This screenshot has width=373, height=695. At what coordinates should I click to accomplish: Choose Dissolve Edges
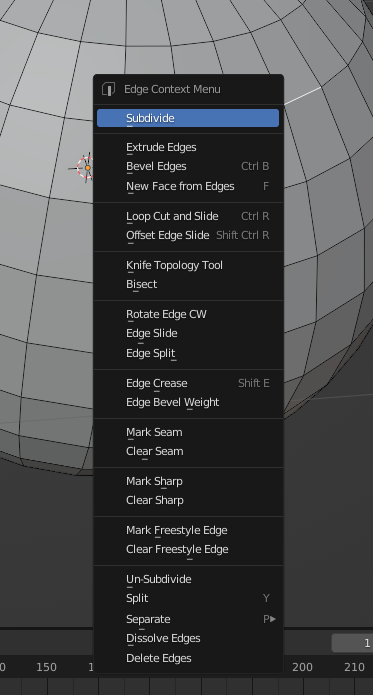(188, 639)
